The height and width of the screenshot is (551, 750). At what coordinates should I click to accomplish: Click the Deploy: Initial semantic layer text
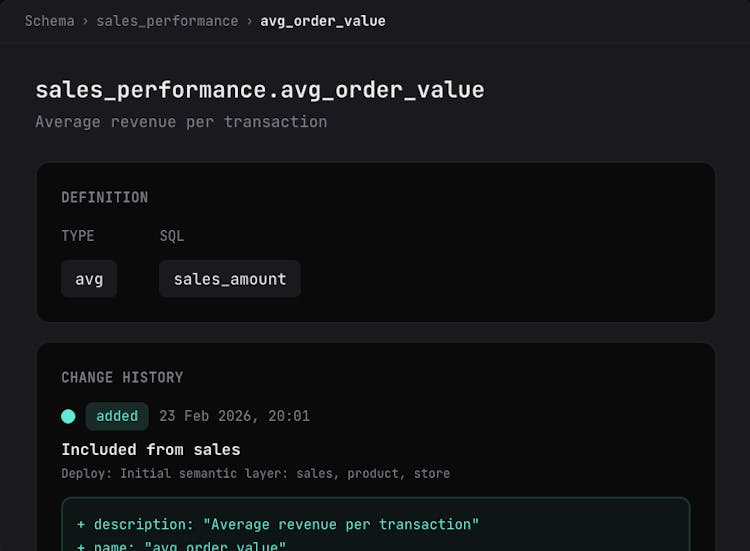pyautogui.click(x=255, y=473)
